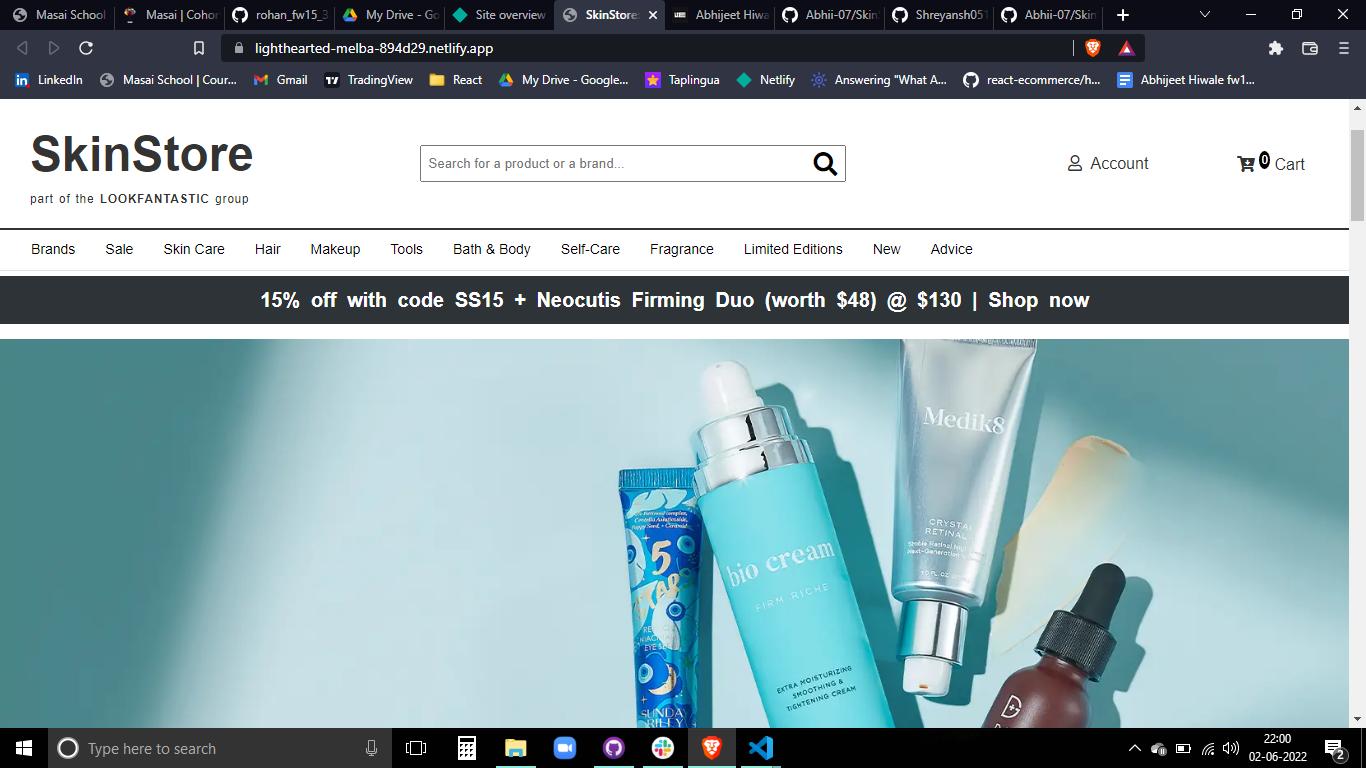Image resolution: width=1366 pixels, height=768 pixels.
Task: Open the notification center icon
Action: [x=1334, y=748]
